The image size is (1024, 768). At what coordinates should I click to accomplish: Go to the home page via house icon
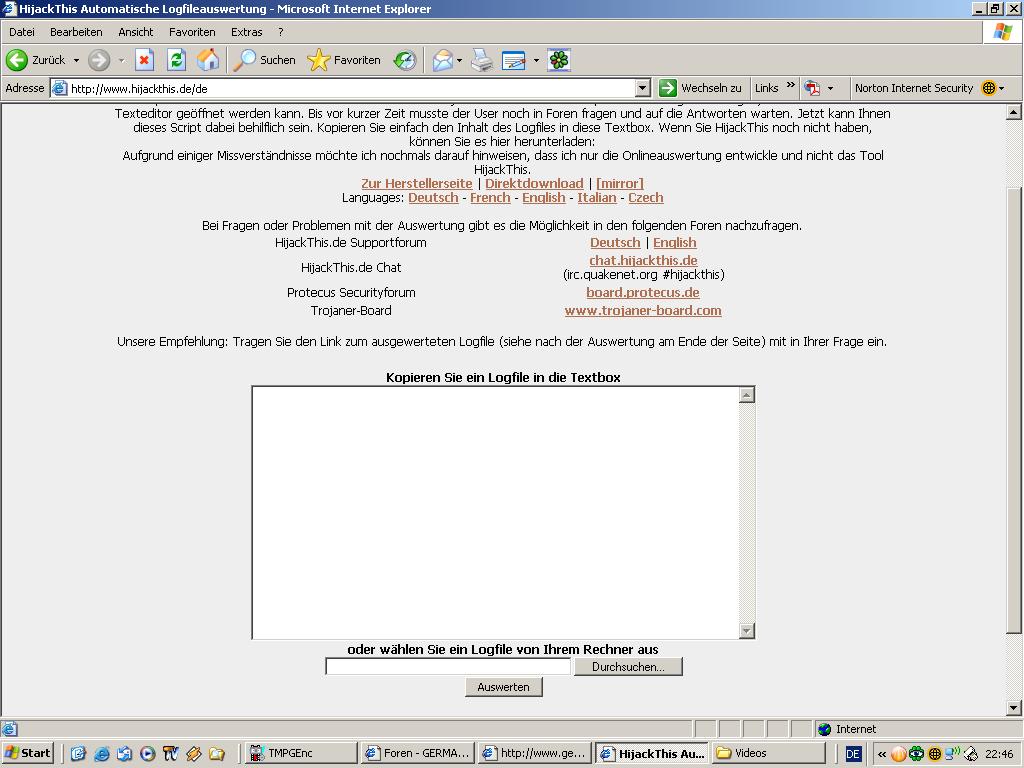(208, 60)
